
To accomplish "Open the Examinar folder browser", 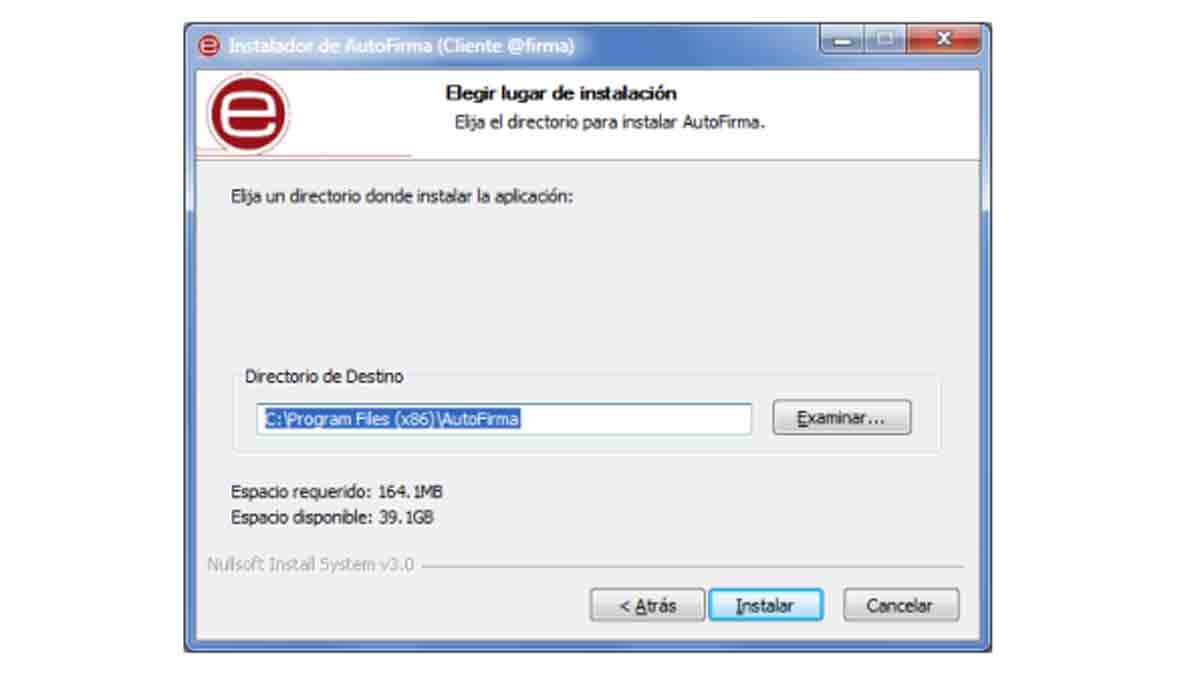I will coord(842,418).
